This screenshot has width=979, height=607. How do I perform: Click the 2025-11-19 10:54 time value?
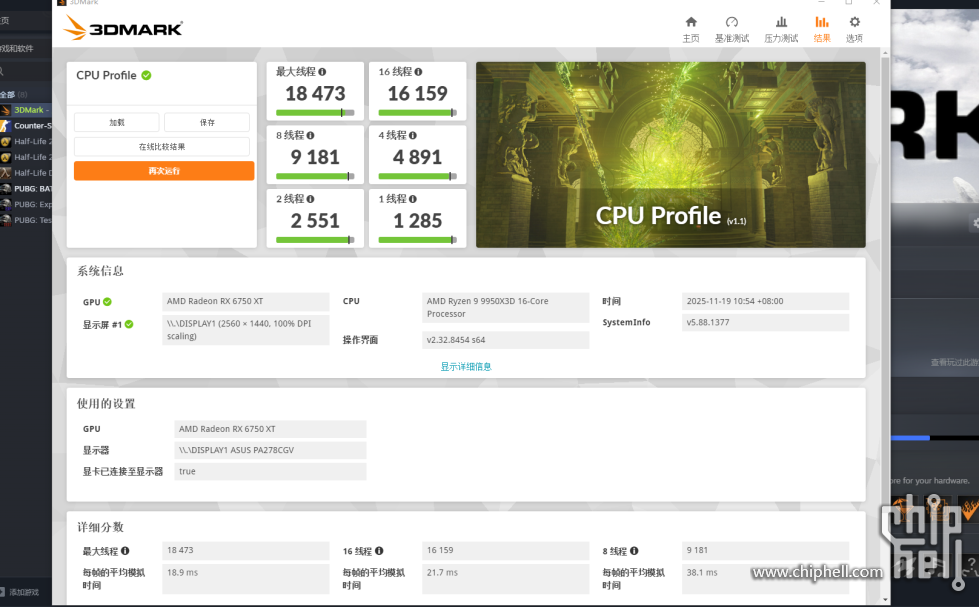[x=765, y=302]
